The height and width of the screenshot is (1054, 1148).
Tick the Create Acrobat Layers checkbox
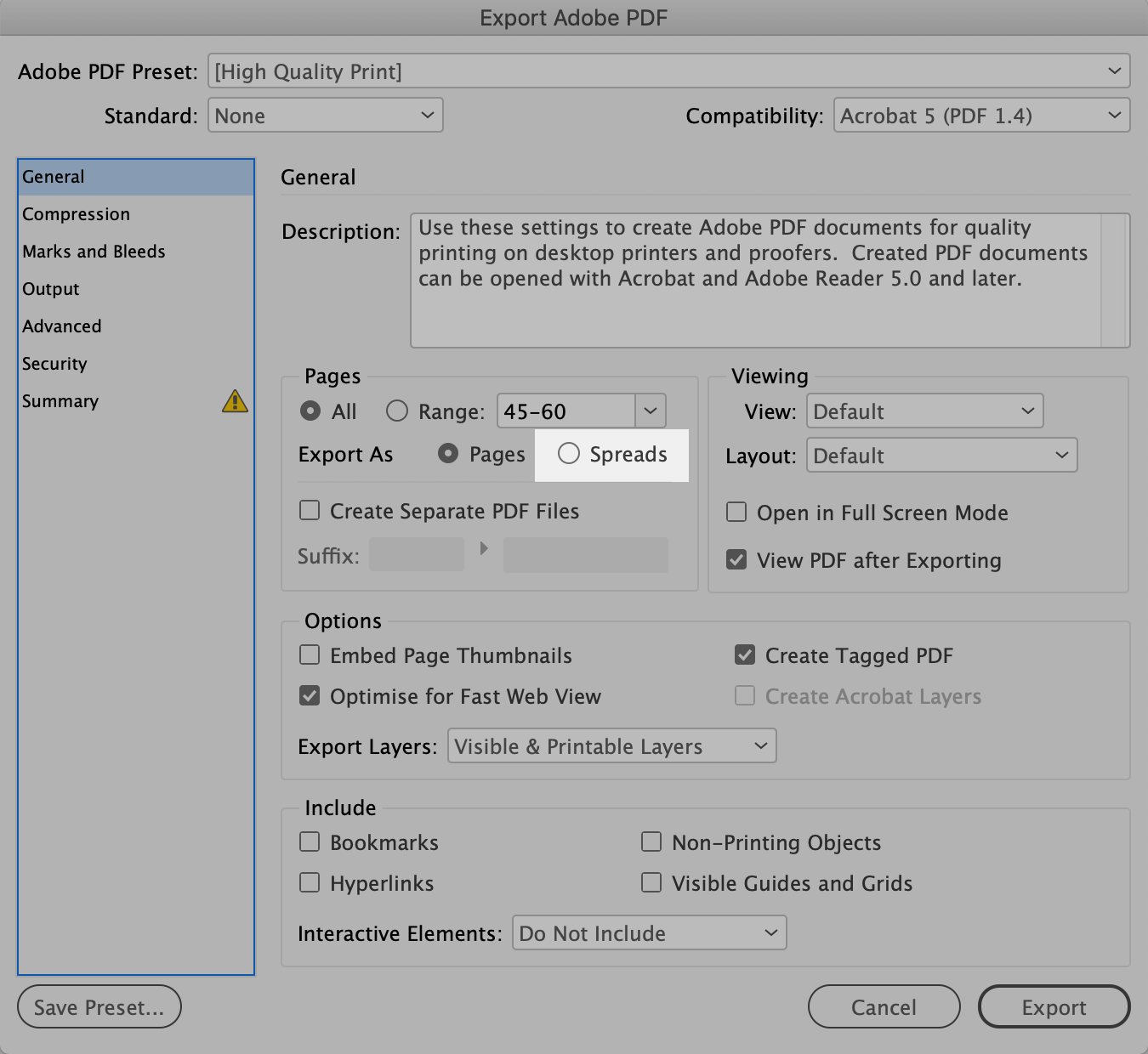tap(745, 695)
